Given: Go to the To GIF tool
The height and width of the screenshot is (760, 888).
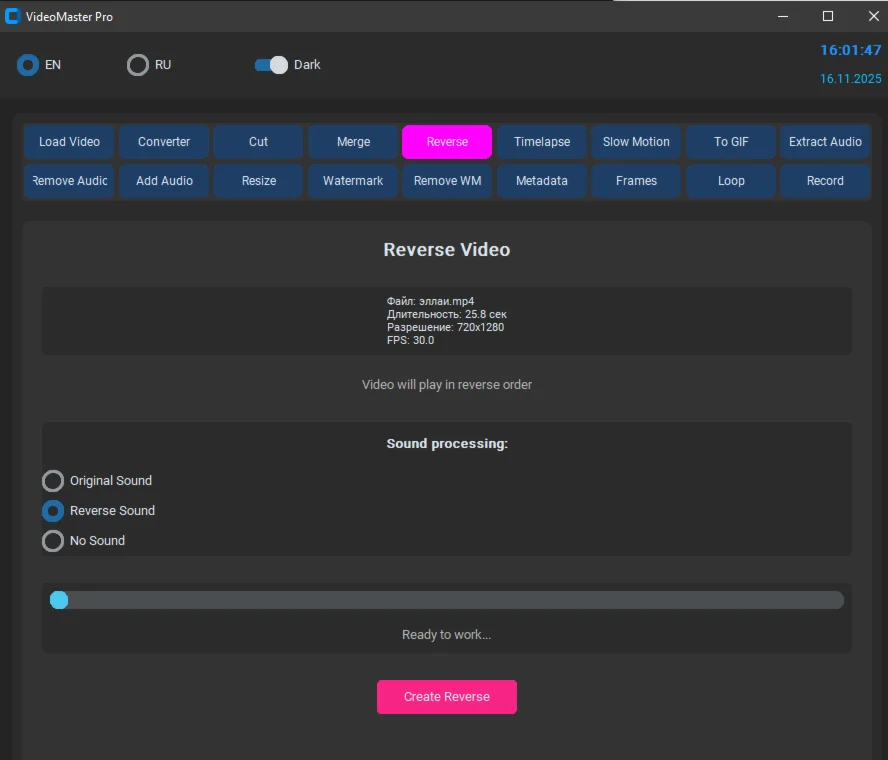Looking at the screenshot, I should 731,142.
